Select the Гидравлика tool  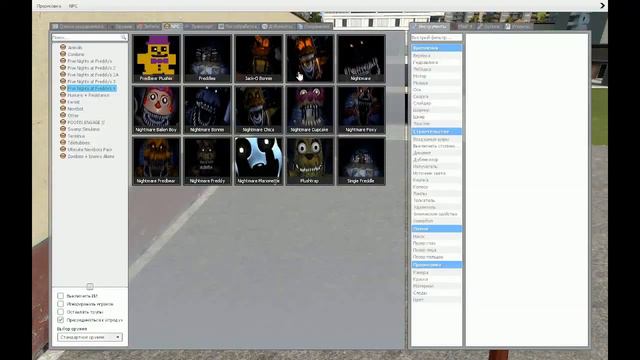(436, 62)
